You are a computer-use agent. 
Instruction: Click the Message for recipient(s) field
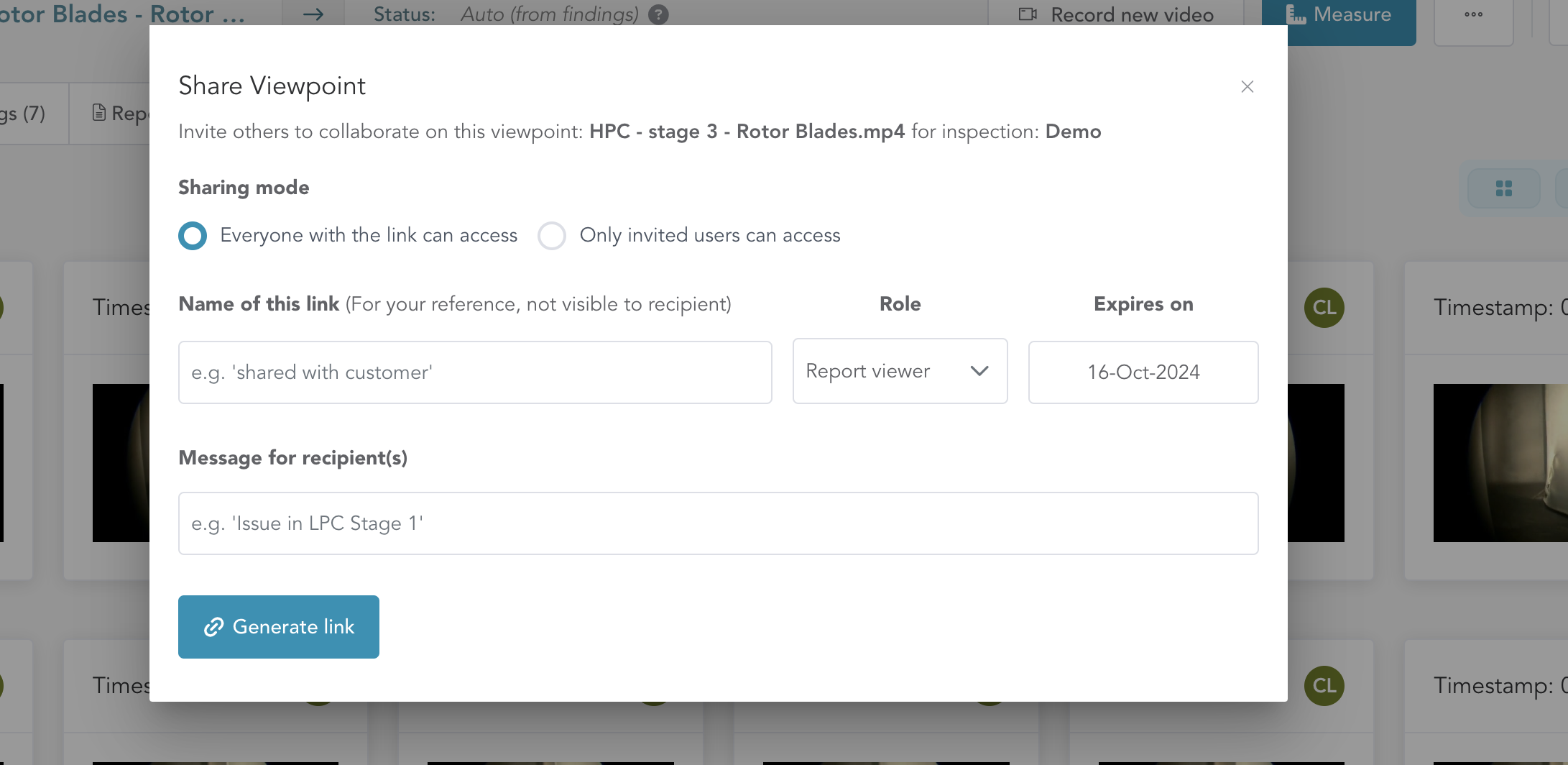tap(718, 523)
